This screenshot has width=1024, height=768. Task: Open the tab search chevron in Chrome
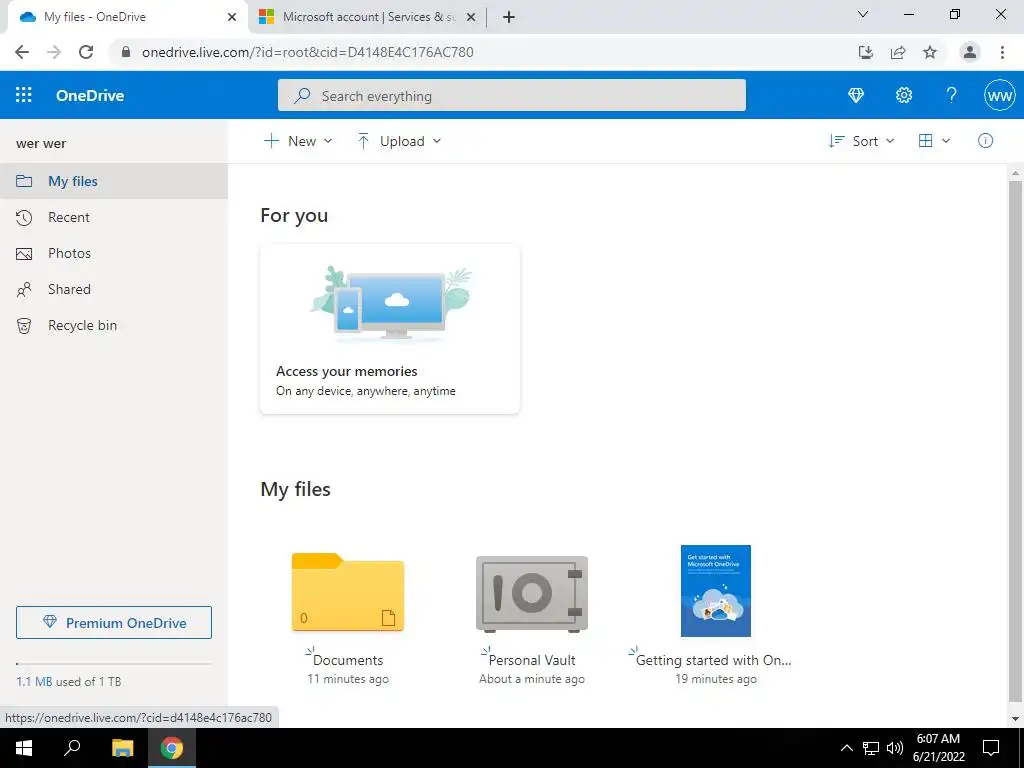pos(863,14)
